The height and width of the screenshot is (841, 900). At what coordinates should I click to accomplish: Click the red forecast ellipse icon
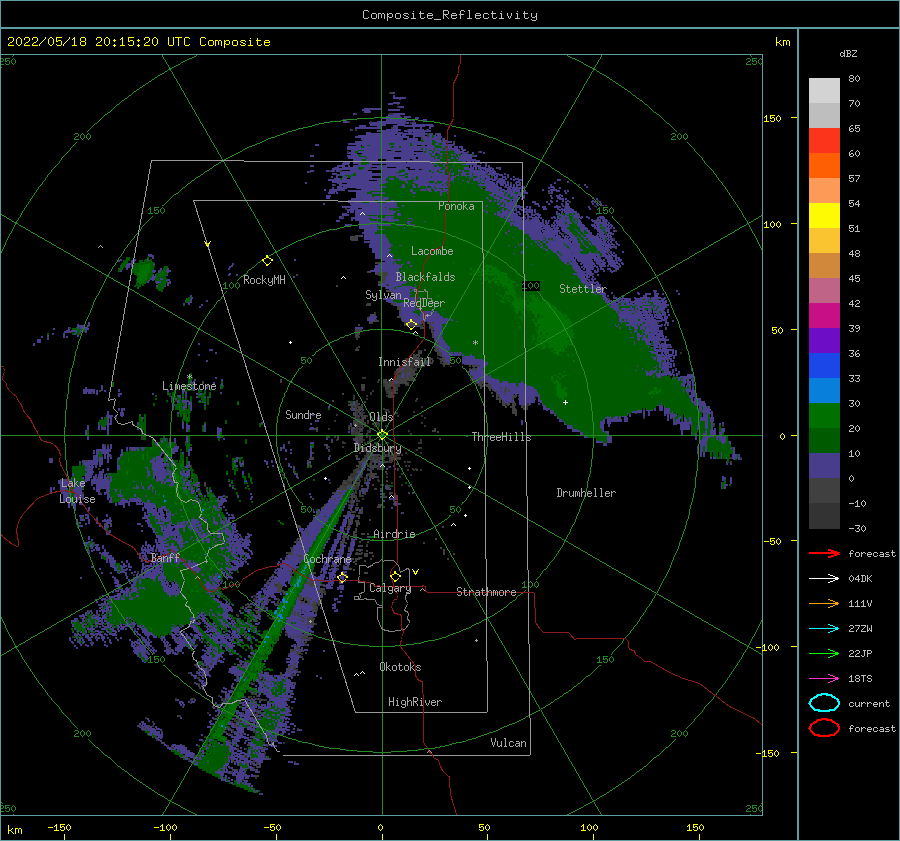click(x=824, y=728)
